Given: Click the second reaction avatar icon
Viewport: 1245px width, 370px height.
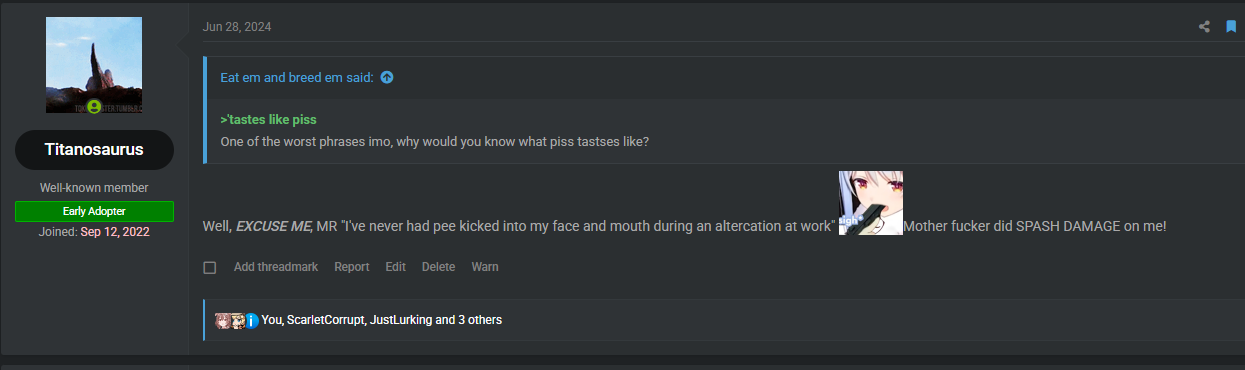Looking at the screenshot, I should 238,320.
